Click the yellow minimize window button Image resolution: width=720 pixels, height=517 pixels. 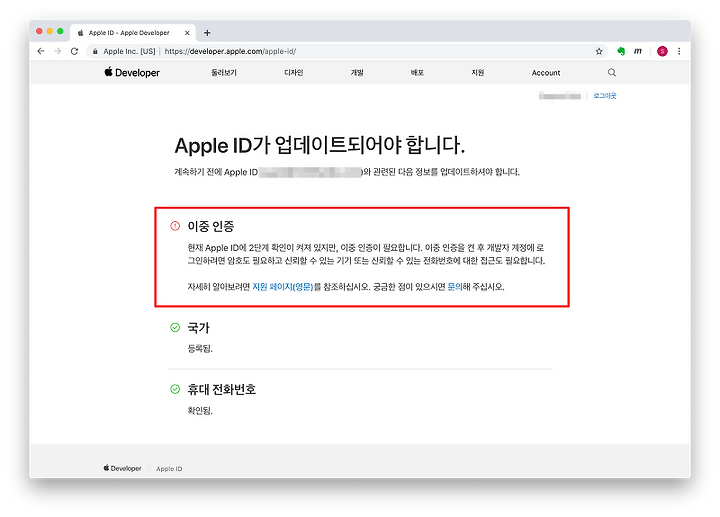[x=50, y=31]
